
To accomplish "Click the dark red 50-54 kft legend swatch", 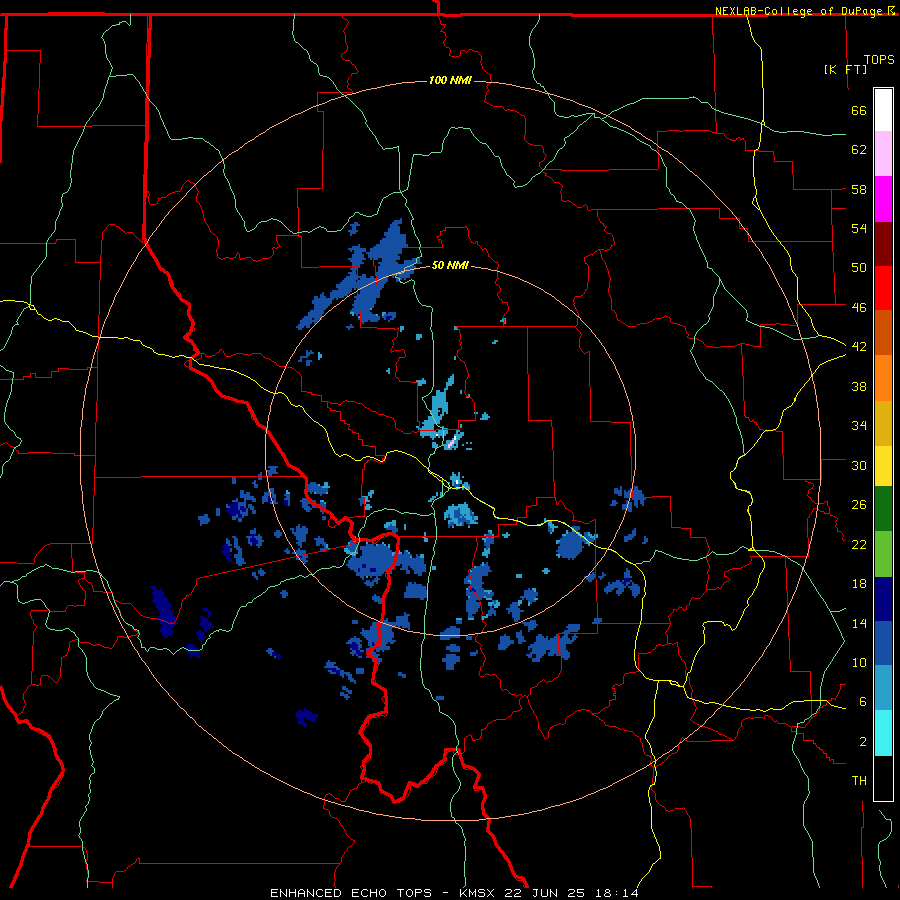I will tap(883, 244).
